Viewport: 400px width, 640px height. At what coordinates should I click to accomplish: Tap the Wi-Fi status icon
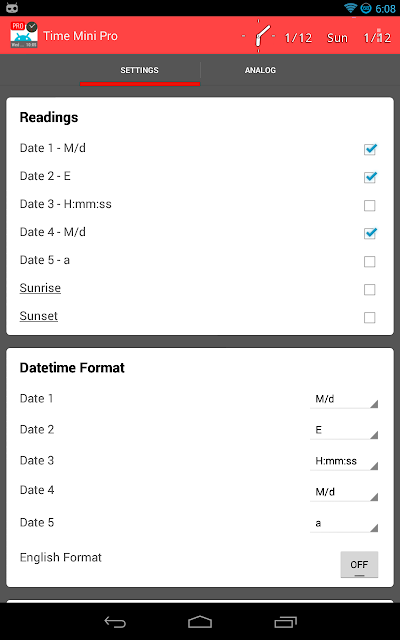coord(350,8)
